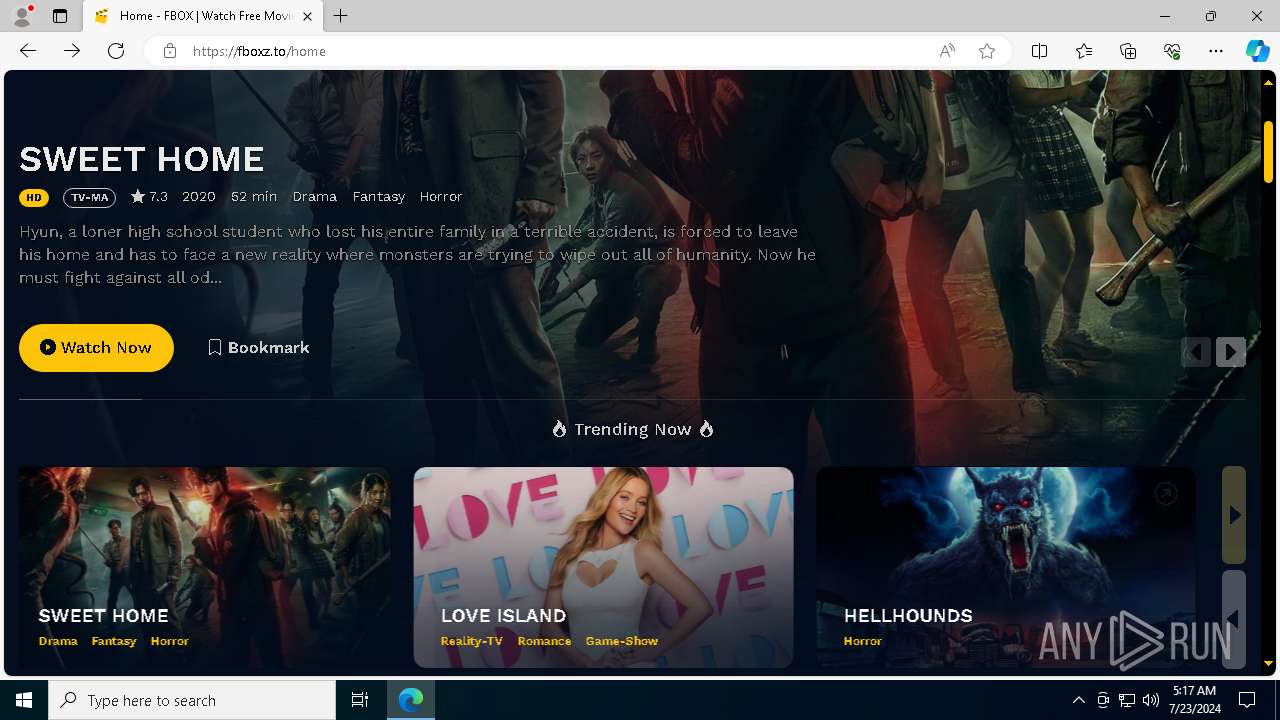Open Microsoft Edge from the taskbar
The image size is (1280, 720).
411,700
